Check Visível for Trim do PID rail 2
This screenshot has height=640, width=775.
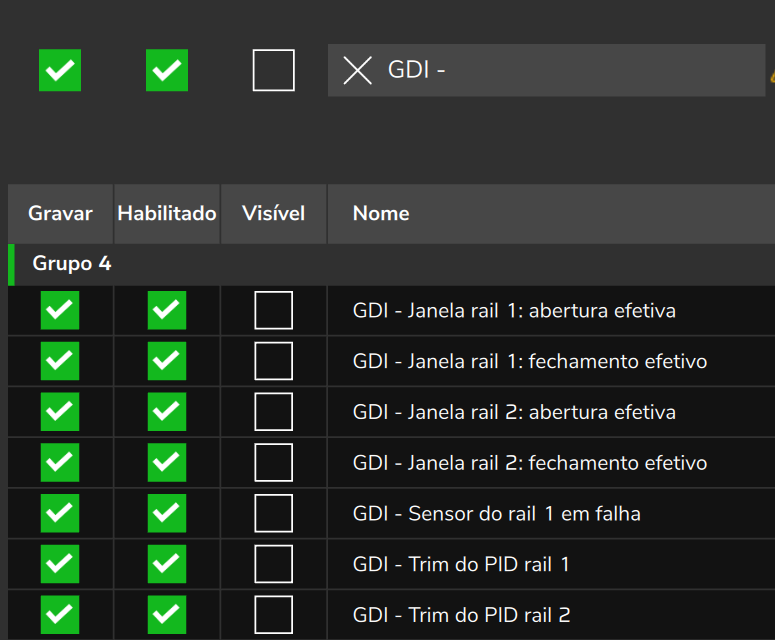tap(274, 615)
